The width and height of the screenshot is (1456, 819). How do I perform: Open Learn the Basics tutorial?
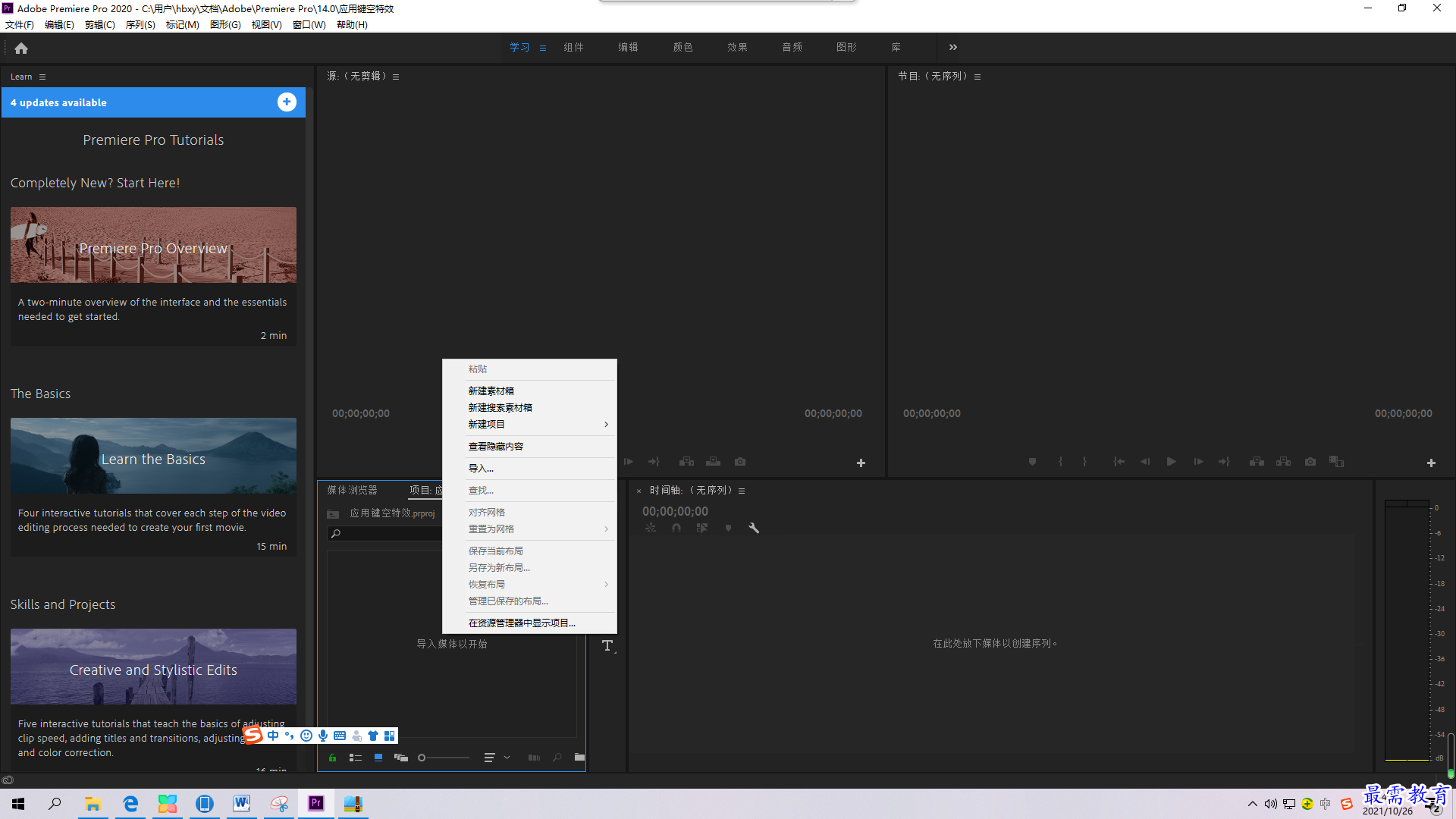point(153,456)
